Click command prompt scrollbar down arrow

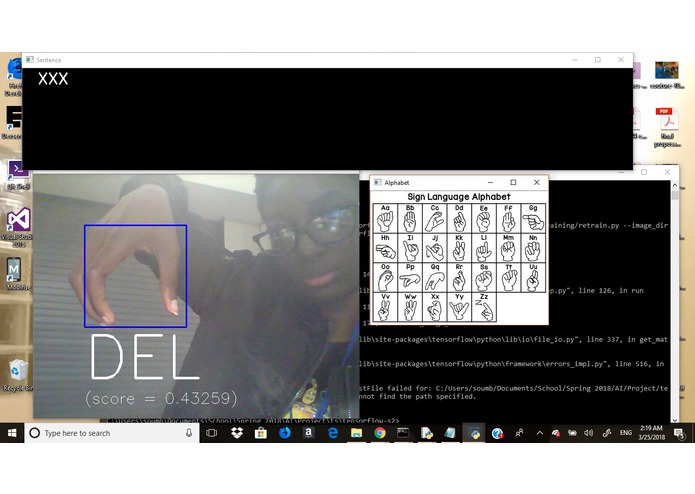coord(675,420)
